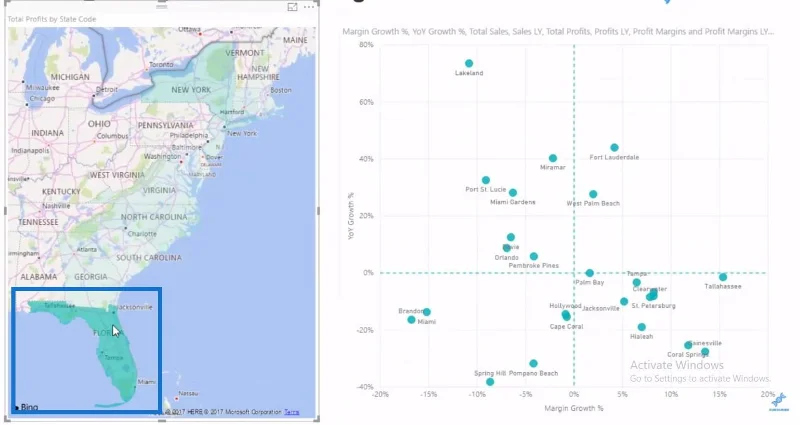
Task: Select the Tallahassee dot on scatter chart
Action: tap(723, 277)
